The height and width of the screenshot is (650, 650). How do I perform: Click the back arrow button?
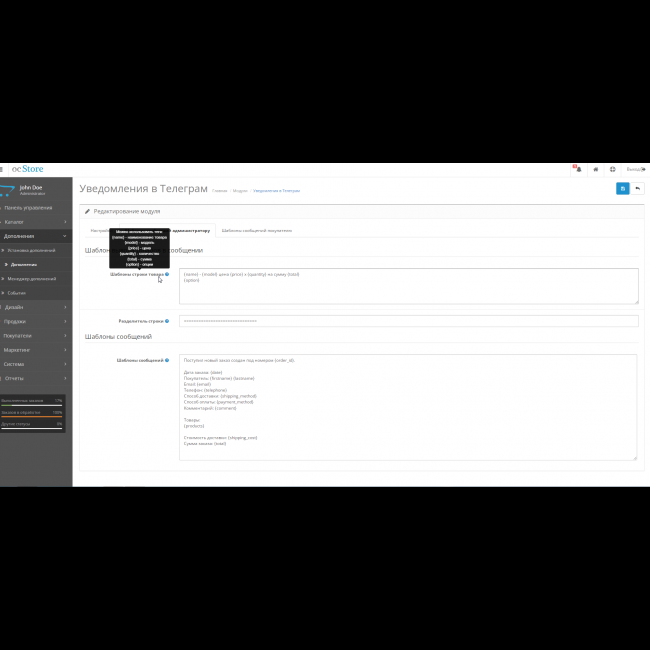coord(638,188)
